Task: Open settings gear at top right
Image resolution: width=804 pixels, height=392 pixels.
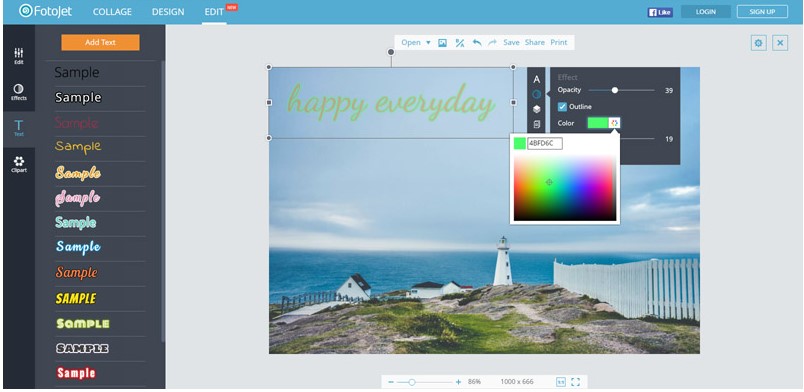Action: (758, 43)
